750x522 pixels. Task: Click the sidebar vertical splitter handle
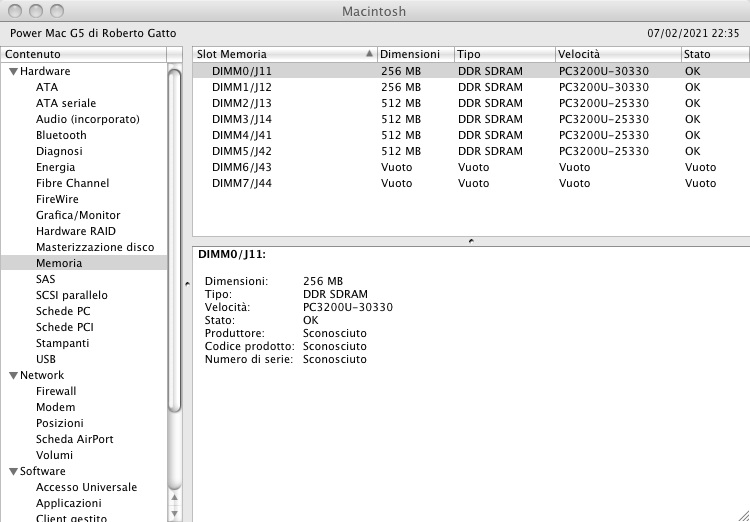point(187,284)
